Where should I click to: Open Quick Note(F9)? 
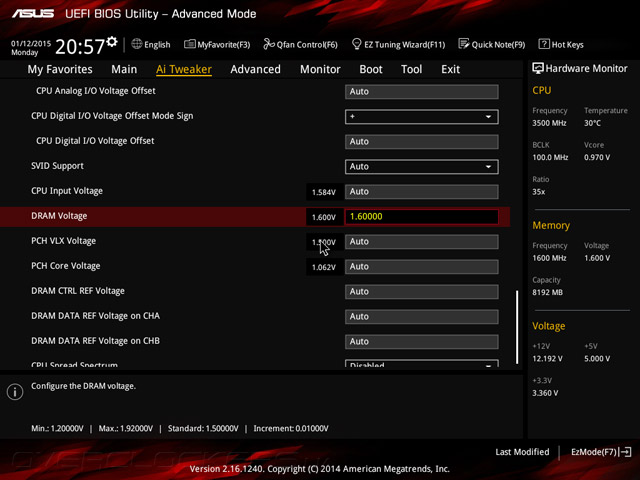(498, 44)
